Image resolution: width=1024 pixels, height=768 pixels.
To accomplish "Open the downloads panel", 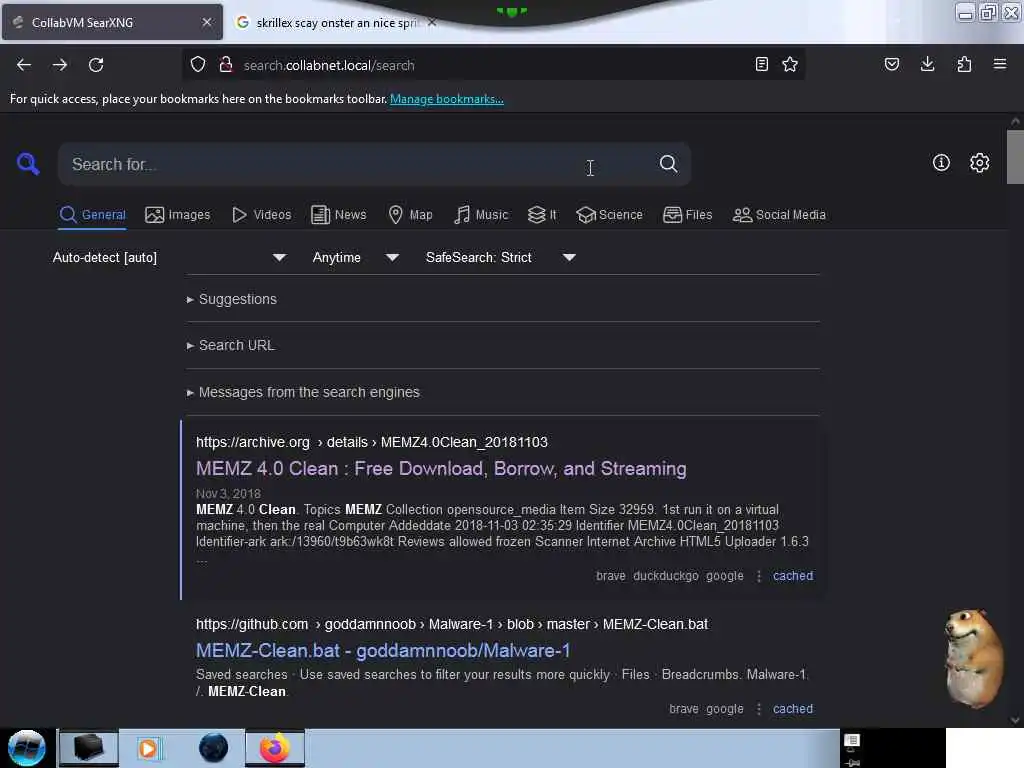I will [x=927, y=64].
